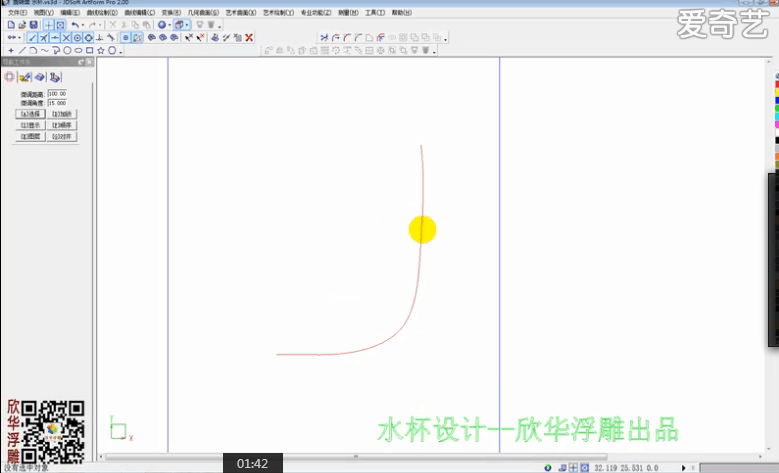The width and height of the screenshot is (779, 473).
Task: Toggle quadrant snap button
Action: 88,37
